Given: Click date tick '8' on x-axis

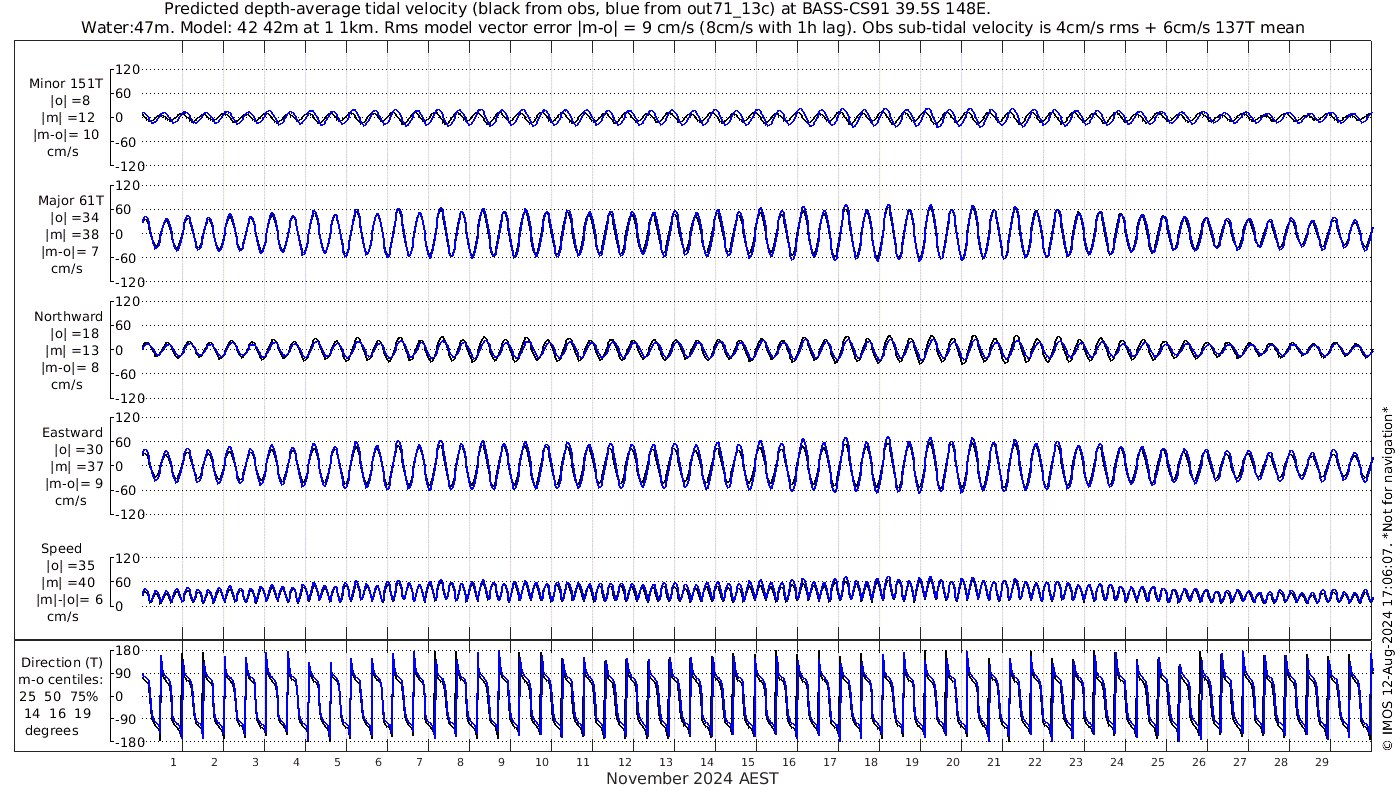Looking at the screenshot, I should pos(460,762).
